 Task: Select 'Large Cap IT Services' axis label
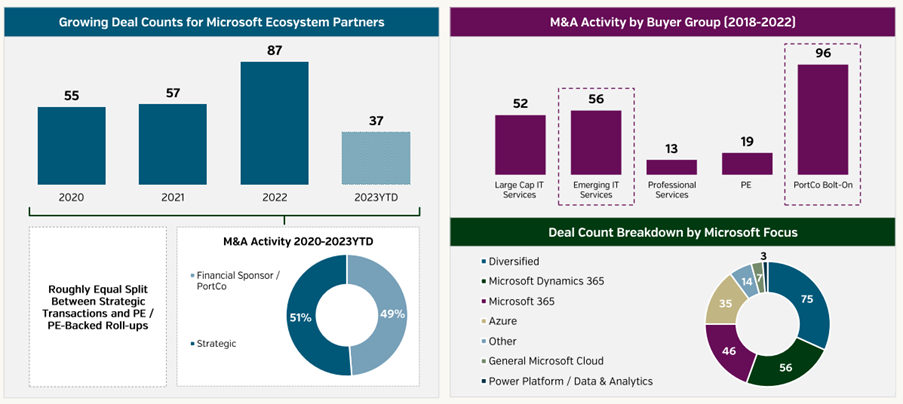[x=520, y=190]
